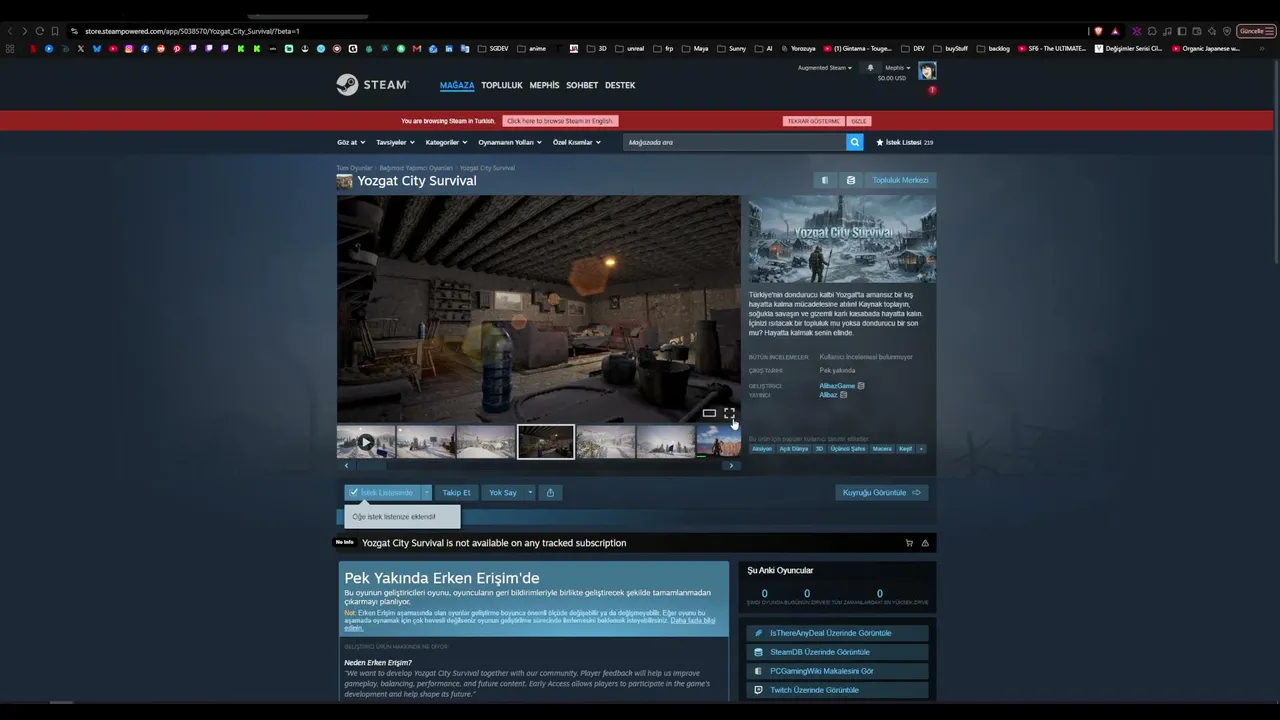Click the Steam logo in the header
The image size is (1280, 720).
click(371, 85)
